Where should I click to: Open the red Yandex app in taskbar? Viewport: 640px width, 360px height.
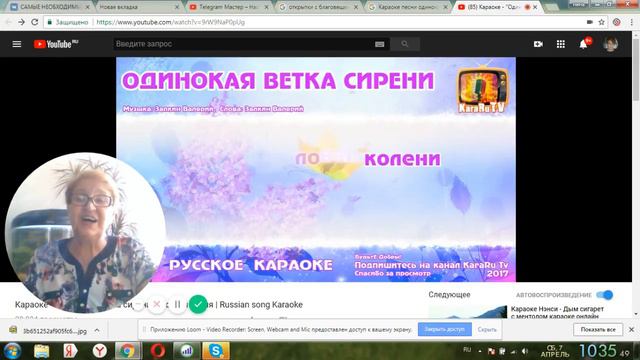point(70,351)
